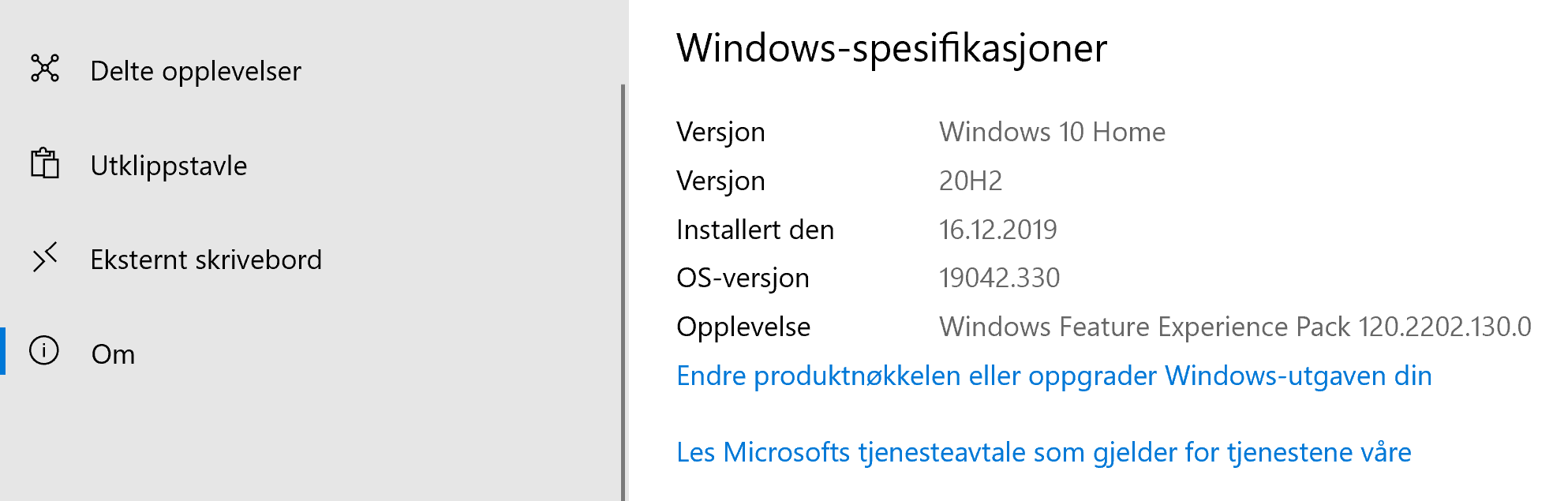Open Endre produktnøkkelen eller oppgrader link

pyautogui.click(x=1053, y=376)
